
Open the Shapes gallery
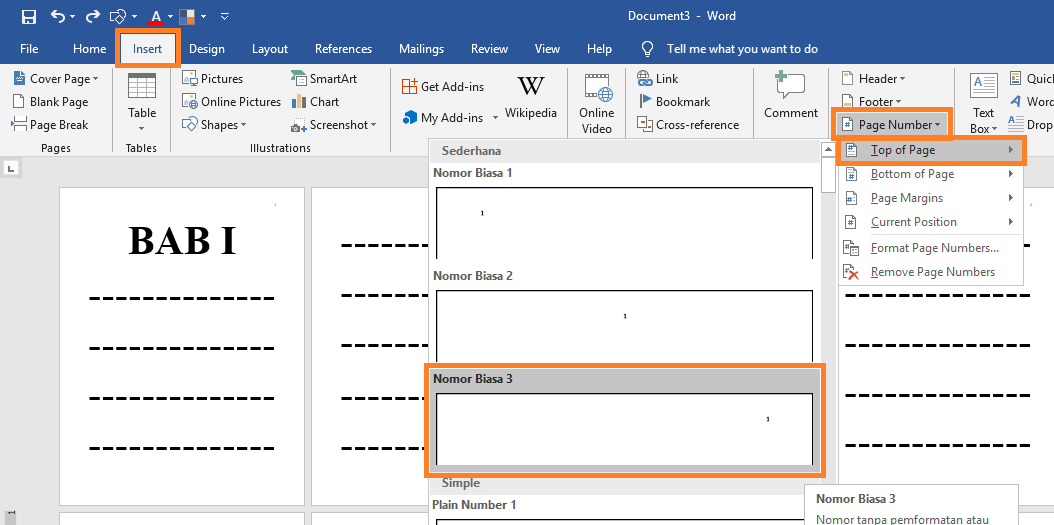(214, 125)
